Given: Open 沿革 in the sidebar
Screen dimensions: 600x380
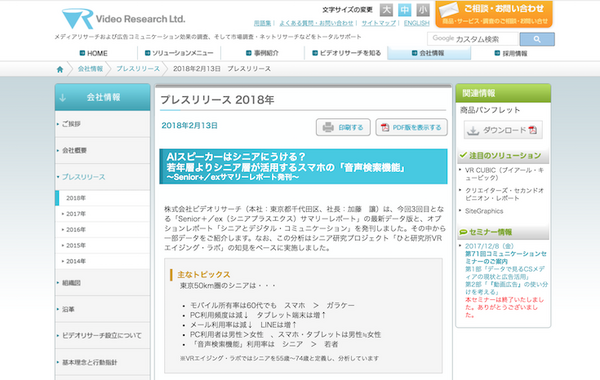Looking at the screenshot, I should (103, 309).
